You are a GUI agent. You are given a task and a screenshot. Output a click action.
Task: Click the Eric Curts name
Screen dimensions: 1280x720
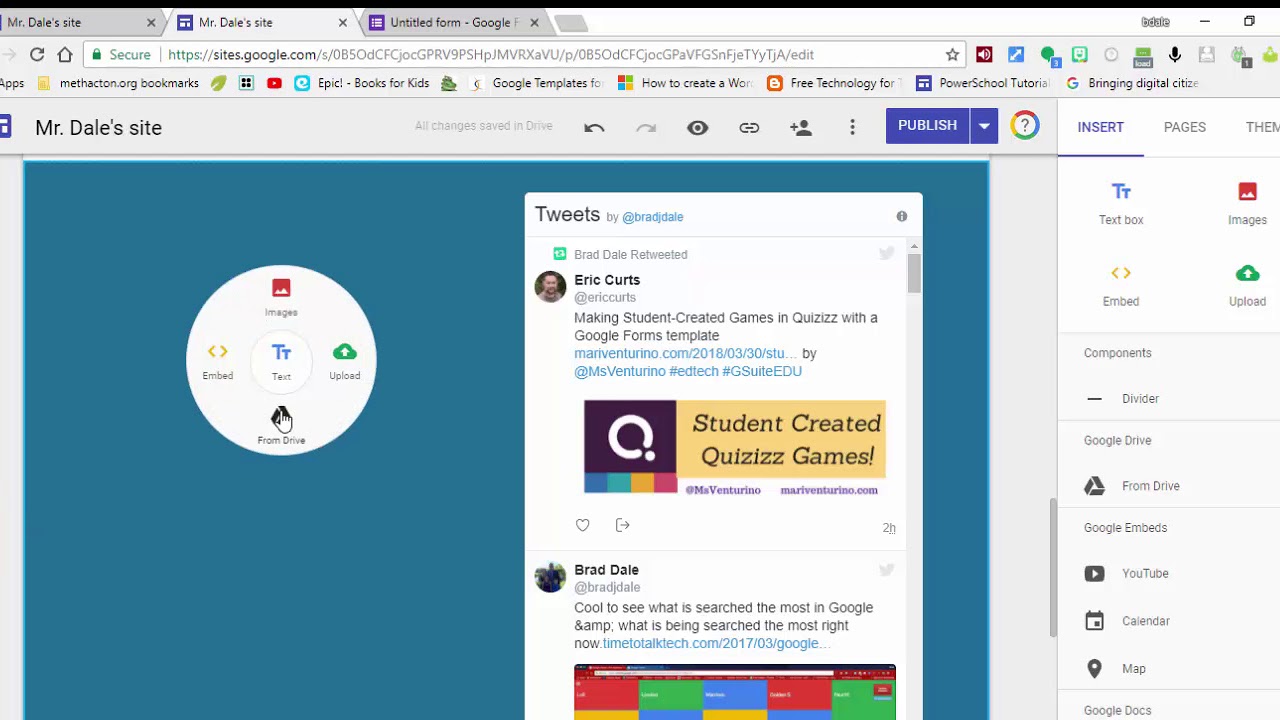pyautogui.click(x=607, y=280)
